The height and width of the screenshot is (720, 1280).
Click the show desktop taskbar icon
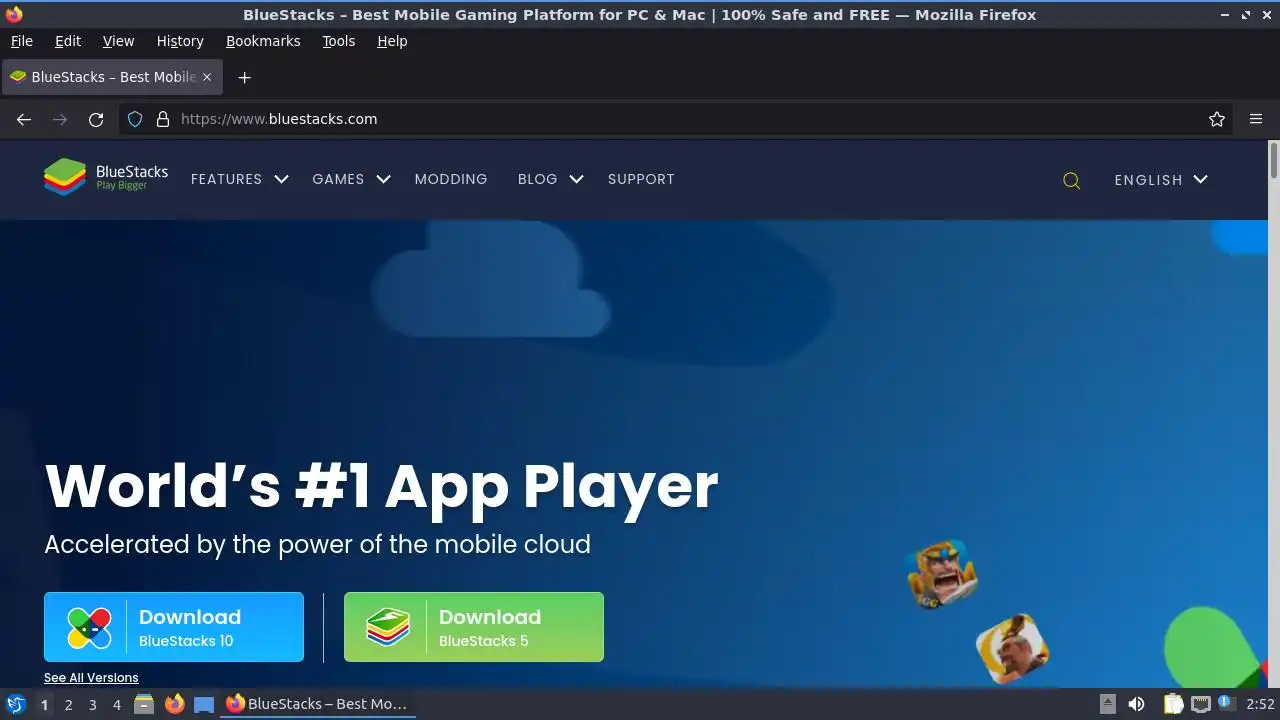[204, 704]
